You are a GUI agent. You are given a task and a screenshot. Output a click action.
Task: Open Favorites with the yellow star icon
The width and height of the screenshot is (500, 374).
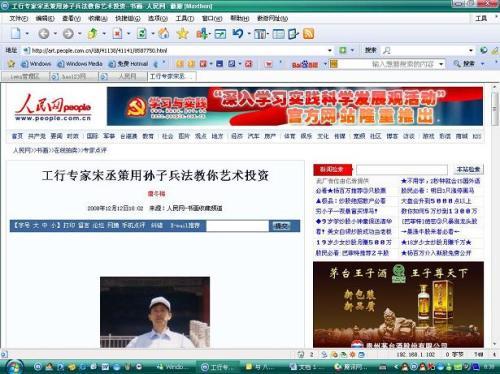click(182, 33)
